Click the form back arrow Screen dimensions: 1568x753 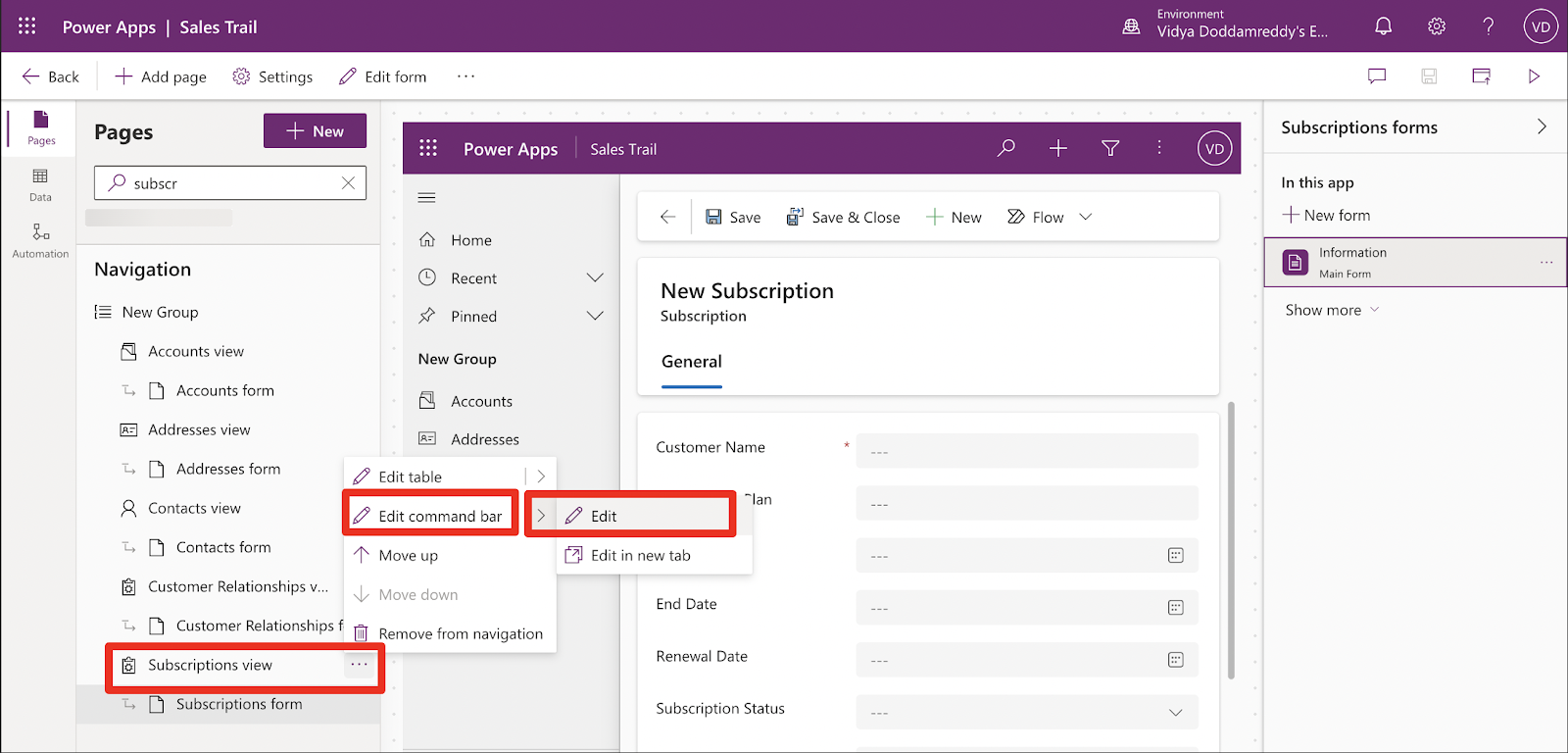(667, 217)
